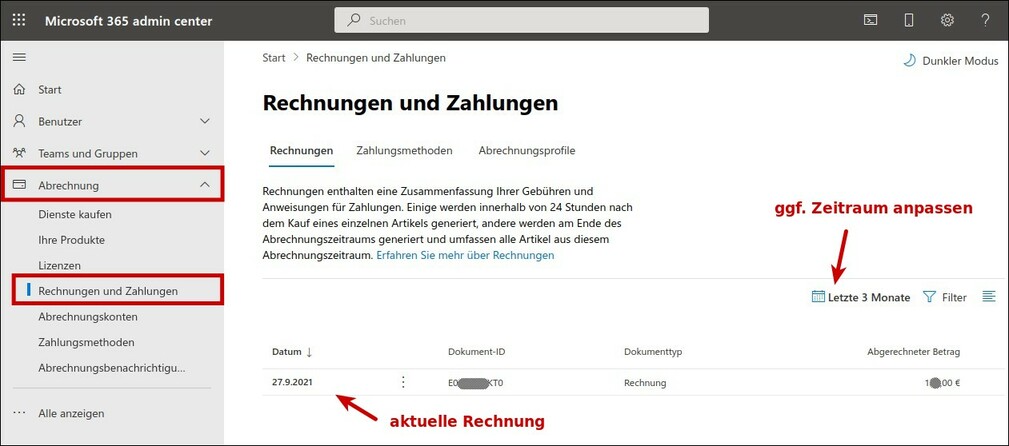Open the Cloud Shell terminal icon
The image size is (1009, 446).
coord(871,20)
